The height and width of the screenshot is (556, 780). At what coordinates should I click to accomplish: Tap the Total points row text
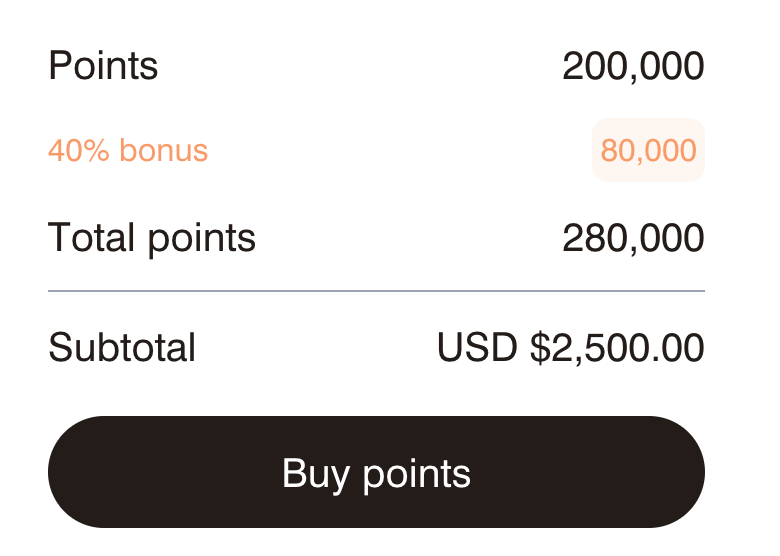(152, 238)
